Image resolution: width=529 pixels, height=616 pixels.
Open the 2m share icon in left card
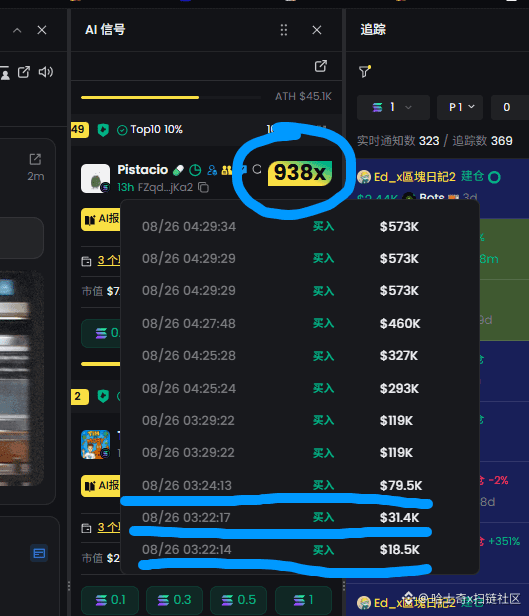35,159
